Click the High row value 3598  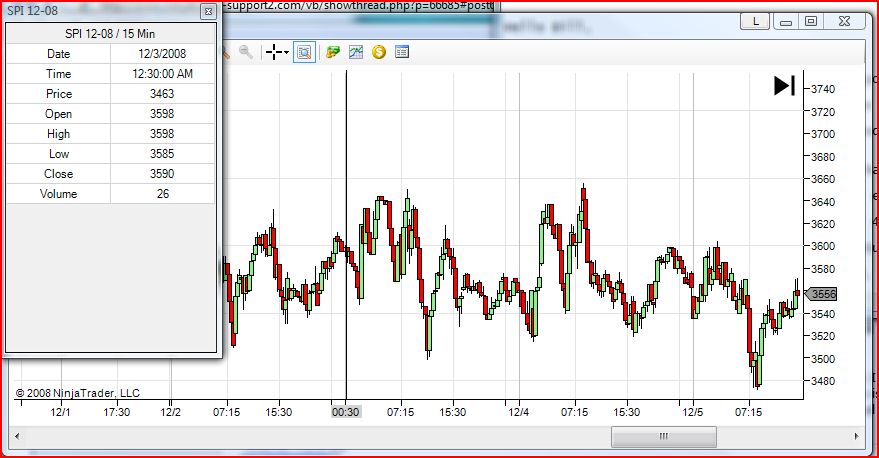(x=162, y=134)
